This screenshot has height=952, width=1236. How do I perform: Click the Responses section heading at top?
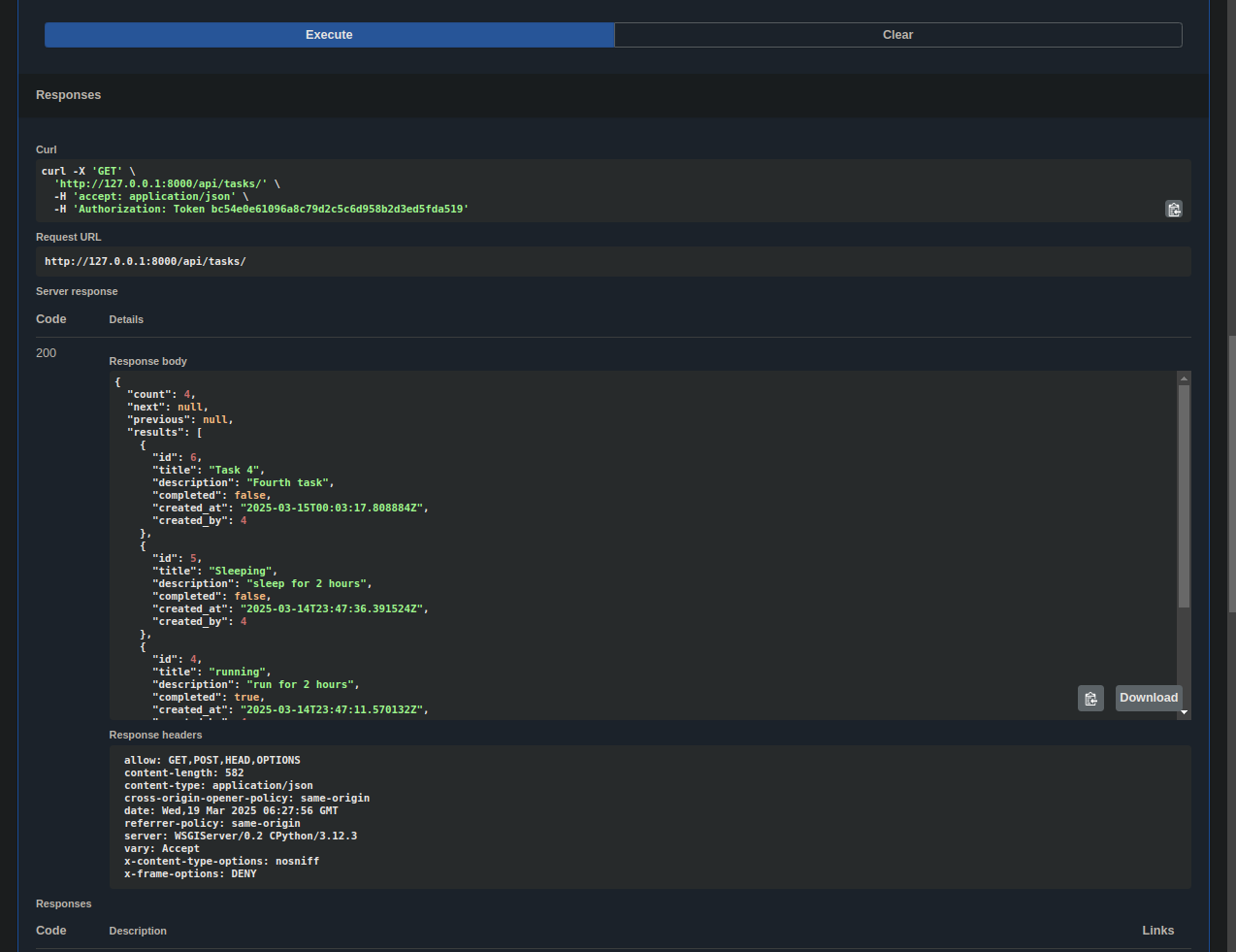(x=69, y=95)
